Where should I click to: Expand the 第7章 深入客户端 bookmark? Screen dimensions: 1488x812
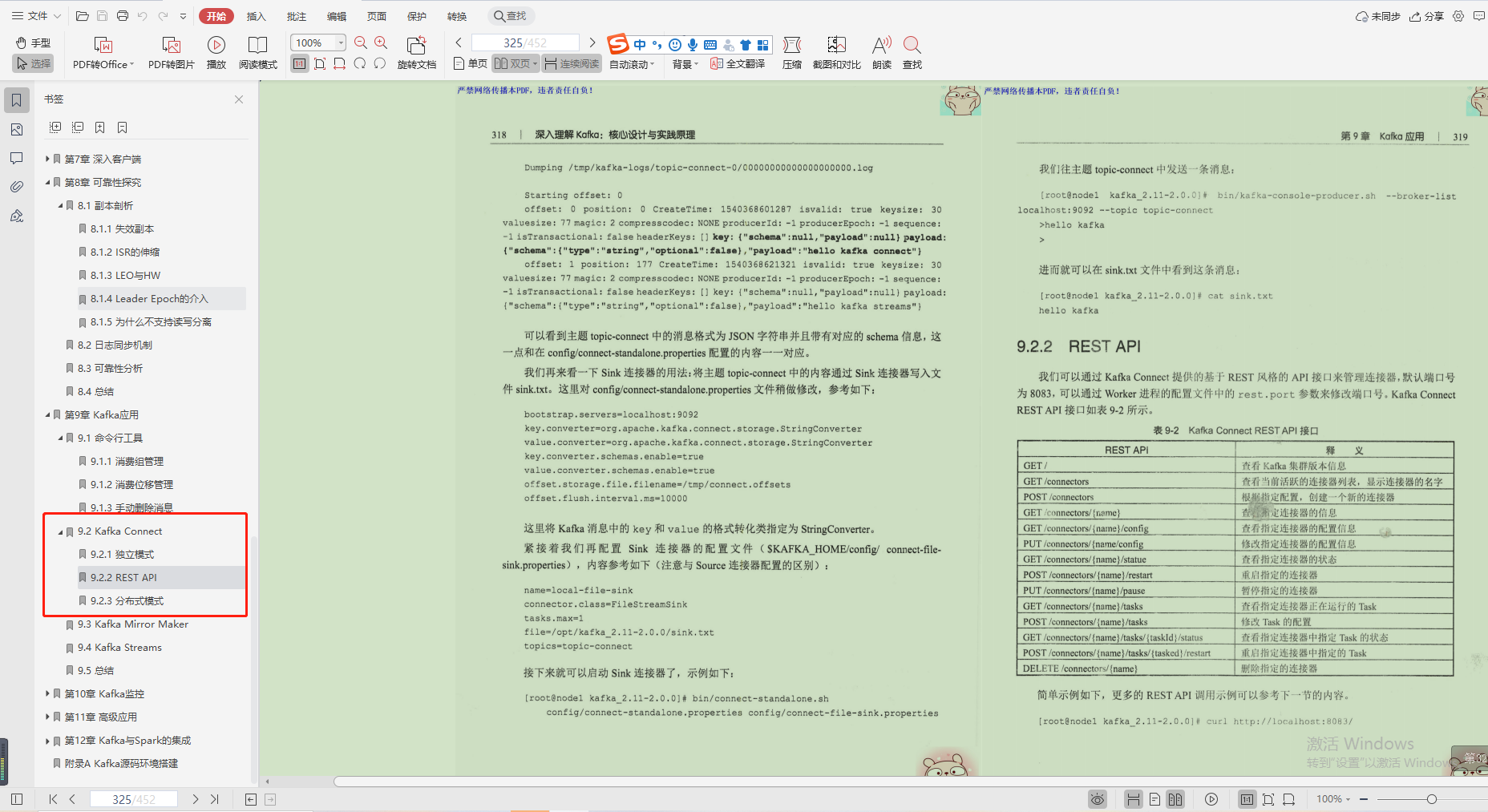pos(47,159)
